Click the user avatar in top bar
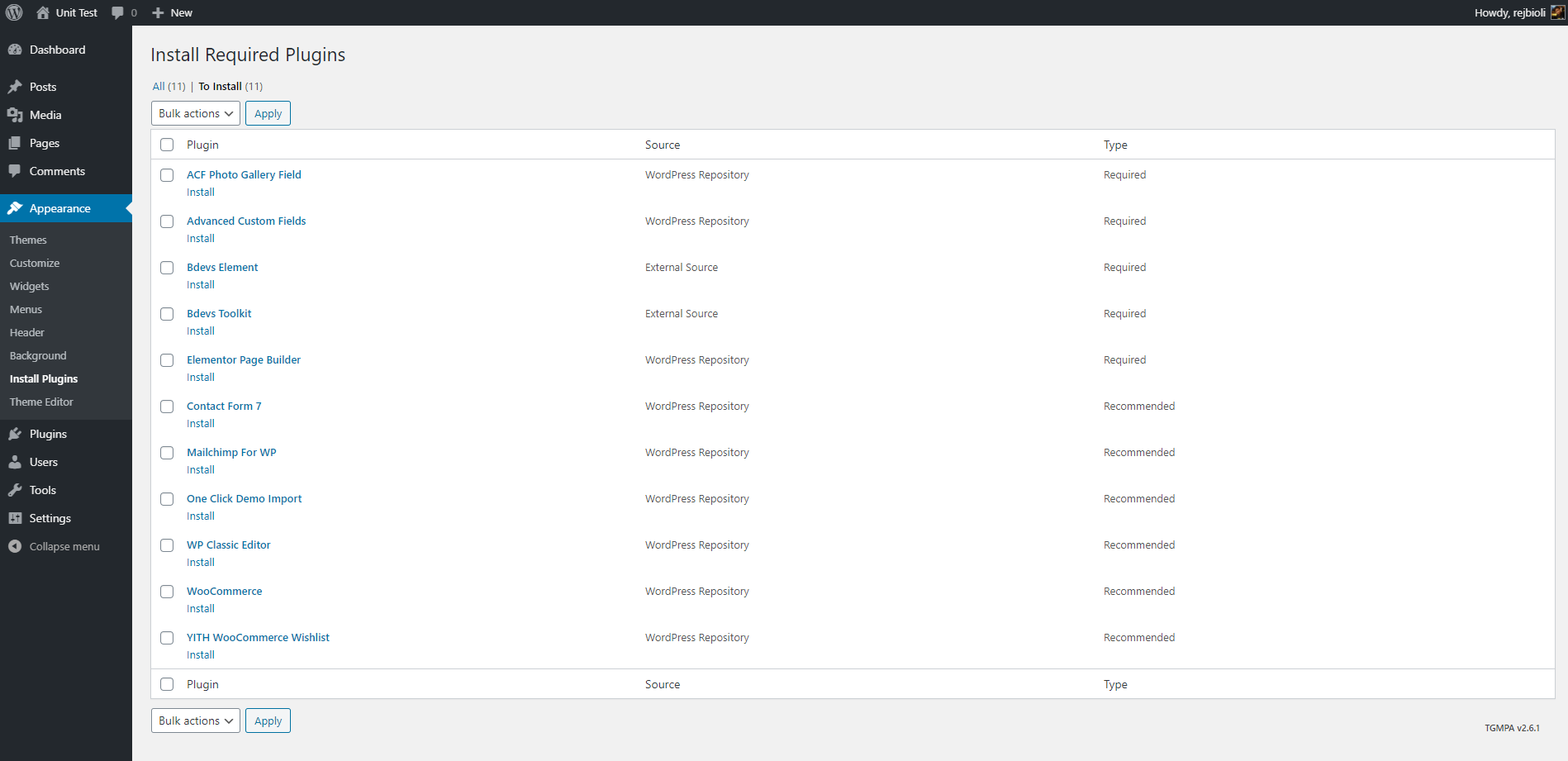The height and width of the screenshot is (761, 1568). (1557, 12)
